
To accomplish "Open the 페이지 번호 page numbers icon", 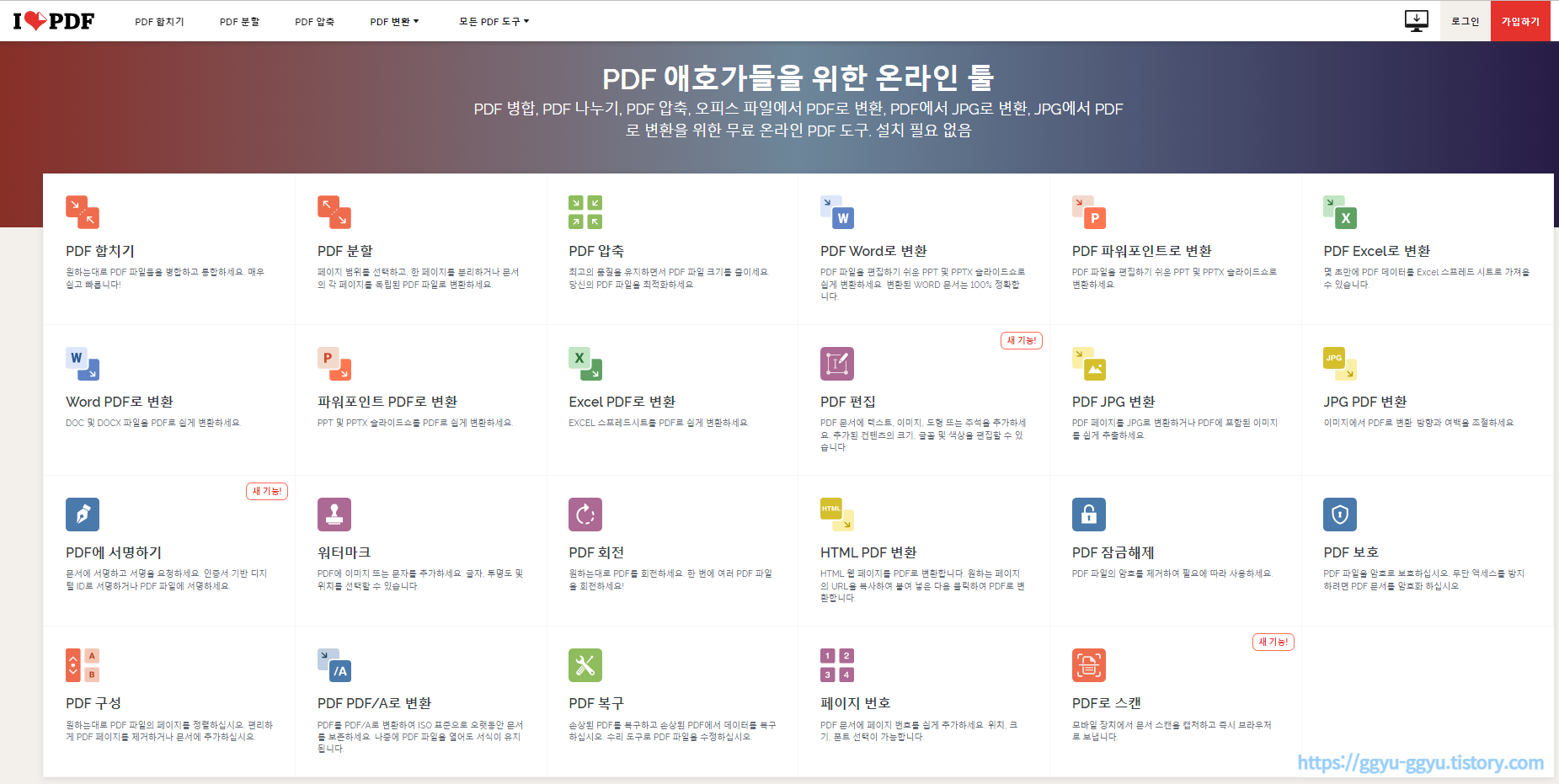I will pos(837,664).
